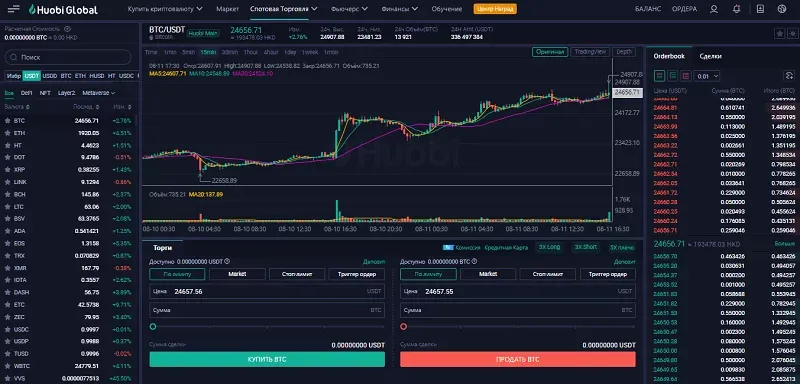
Task: Open the Центр Наград button
Action: point(495,9)
